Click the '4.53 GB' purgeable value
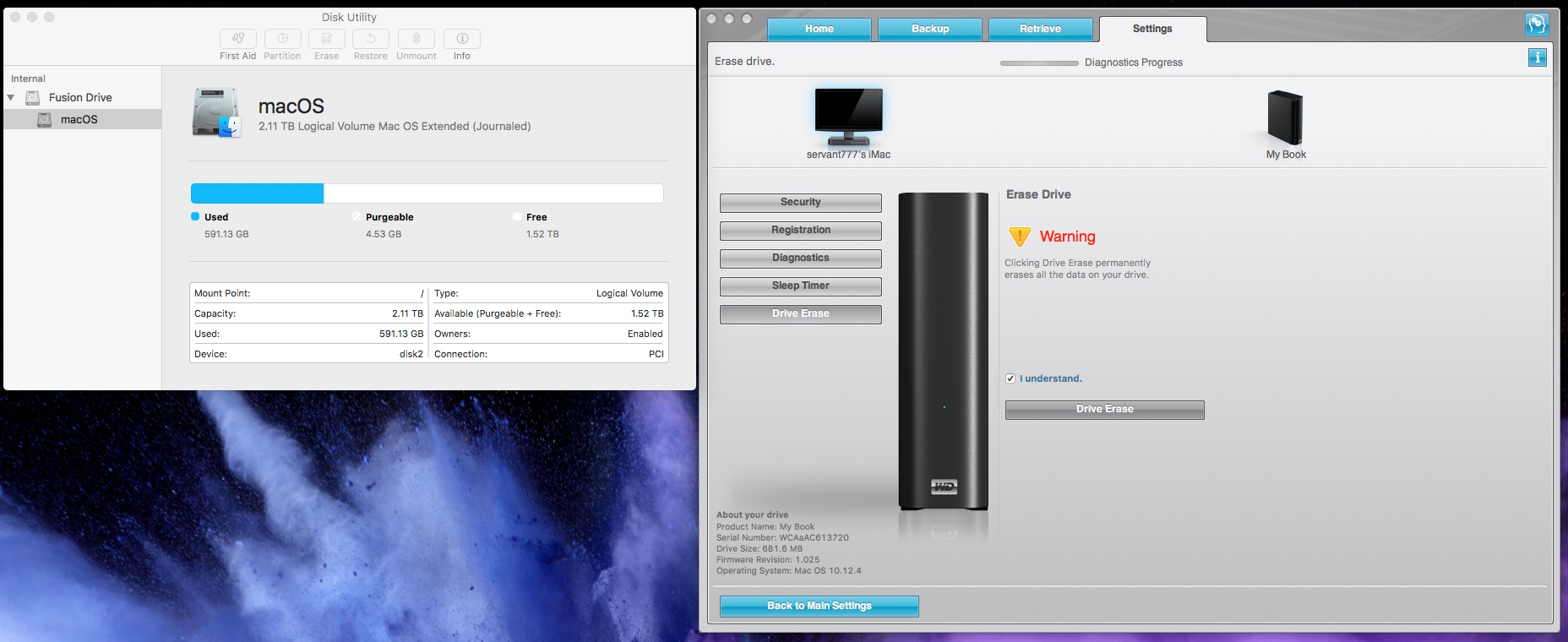The width and height of the screenshot is (1568, 642). pyautogui.click(x=384, y=235)
